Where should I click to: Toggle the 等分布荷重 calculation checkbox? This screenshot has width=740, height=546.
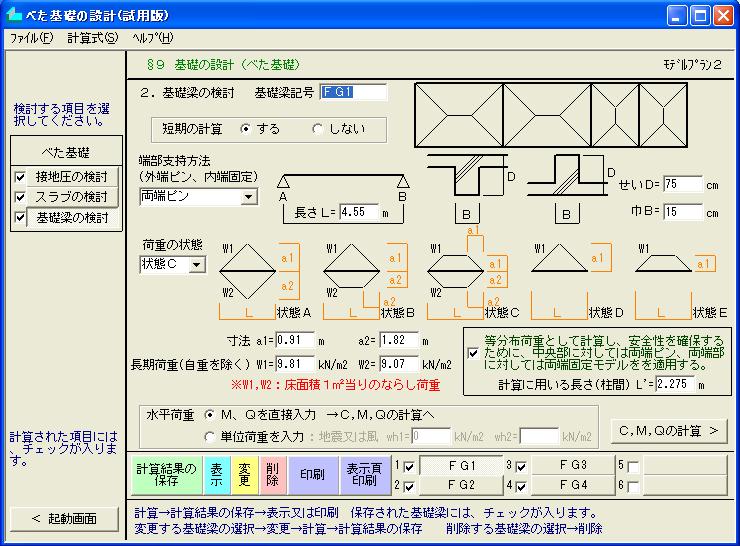(x=473, y=352)
